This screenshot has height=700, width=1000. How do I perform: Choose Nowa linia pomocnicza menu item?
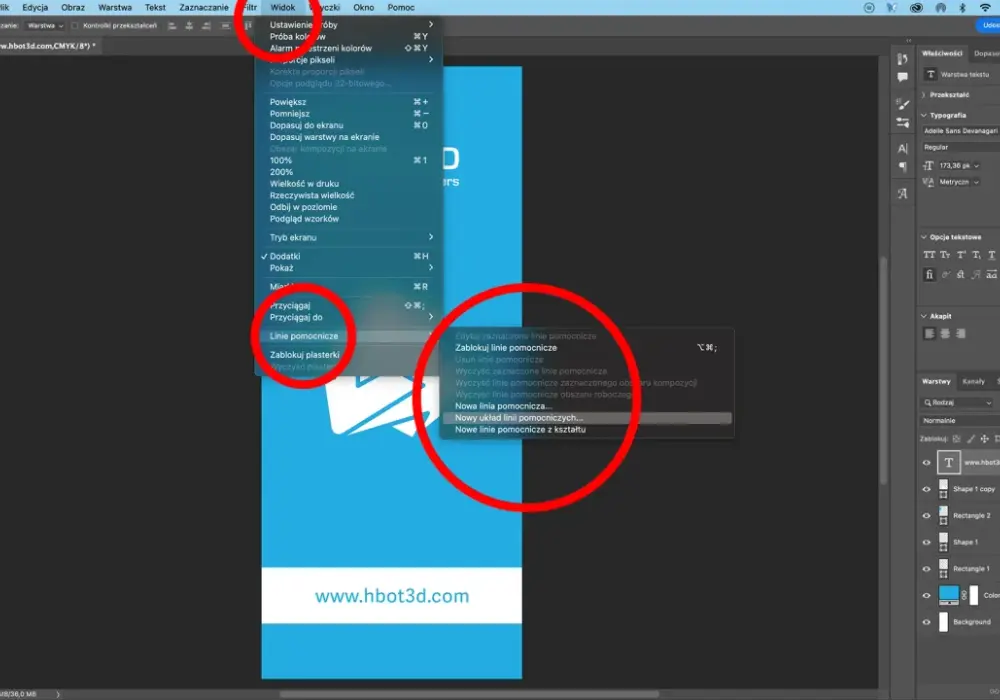[x=587, y=406]
